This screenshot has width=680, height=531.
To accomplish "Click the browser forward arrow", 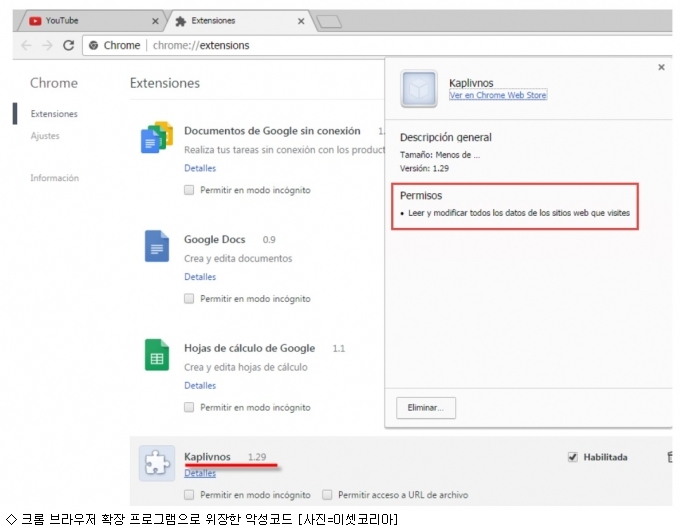I will coord(47,45).
